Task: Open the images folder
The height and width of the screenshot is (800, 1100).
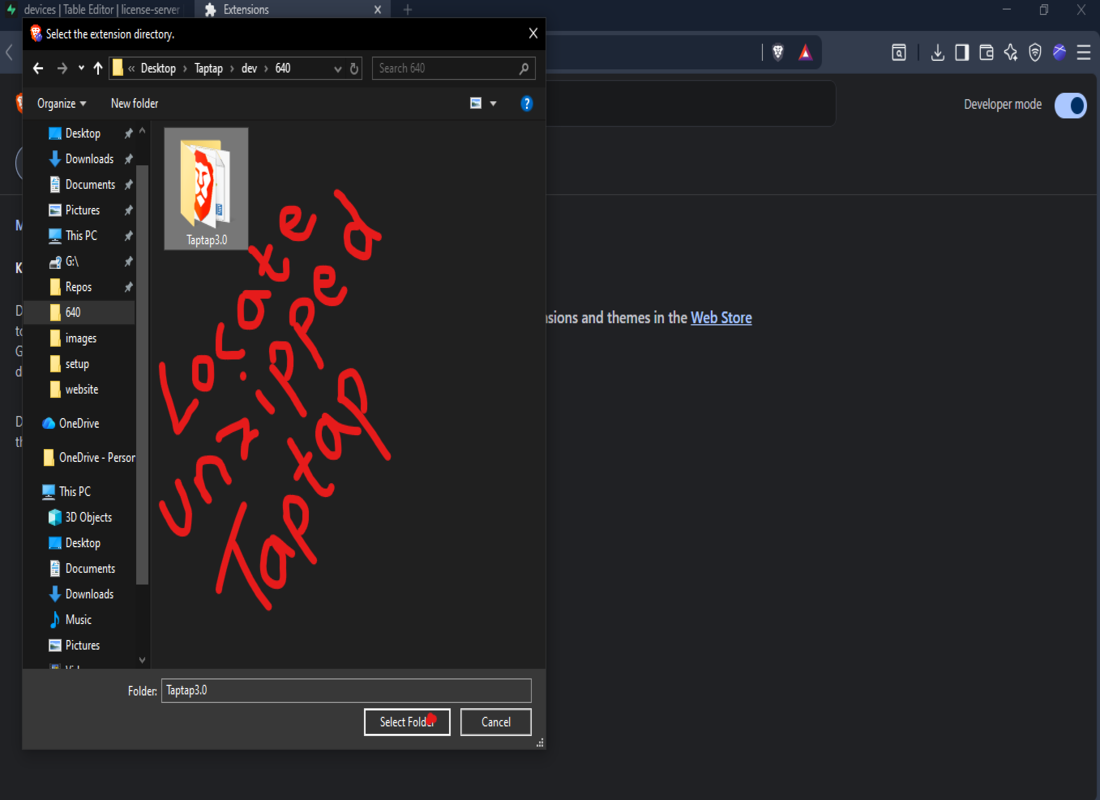Action: pyautogui.click(x=81, y=338)
